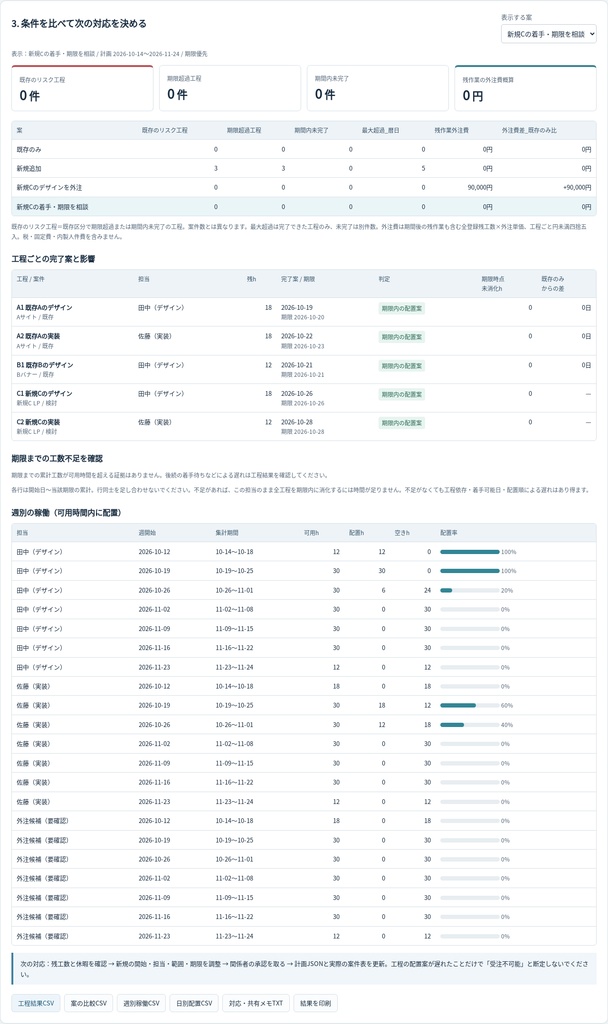Screen dimensions: 608x1024
Task: Click the 完了案 / 期限 column header
Action: [x=298, y=279]
